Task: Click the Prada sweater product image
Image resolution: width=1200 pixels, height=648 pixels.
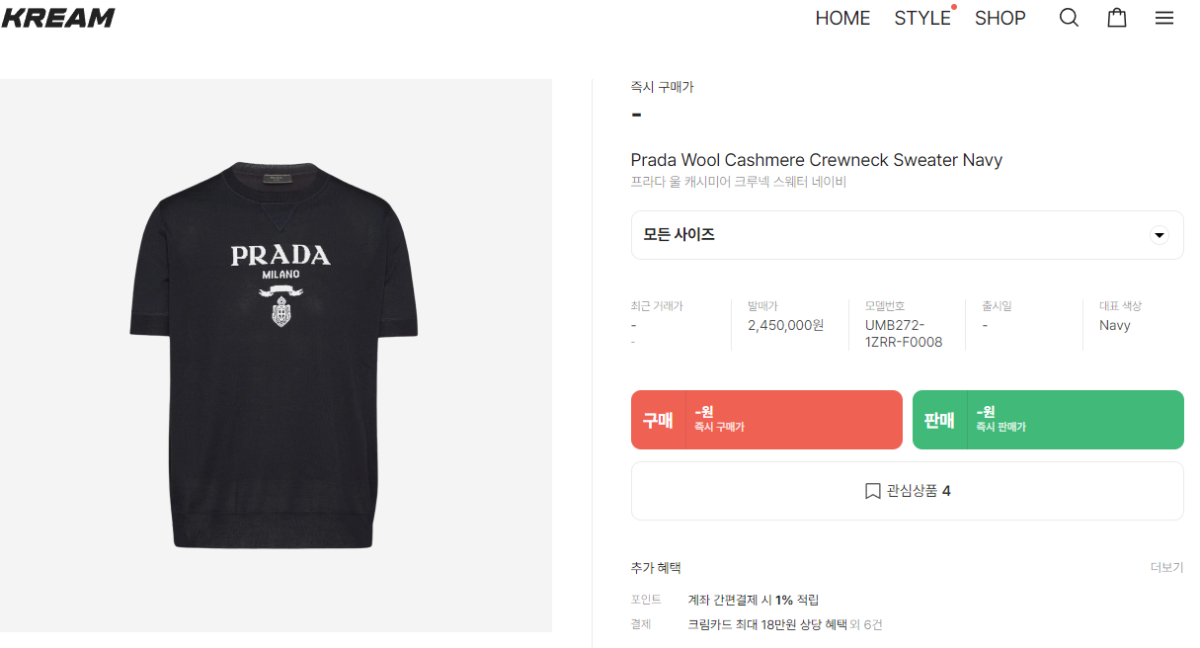Action: tap(275, 355)
